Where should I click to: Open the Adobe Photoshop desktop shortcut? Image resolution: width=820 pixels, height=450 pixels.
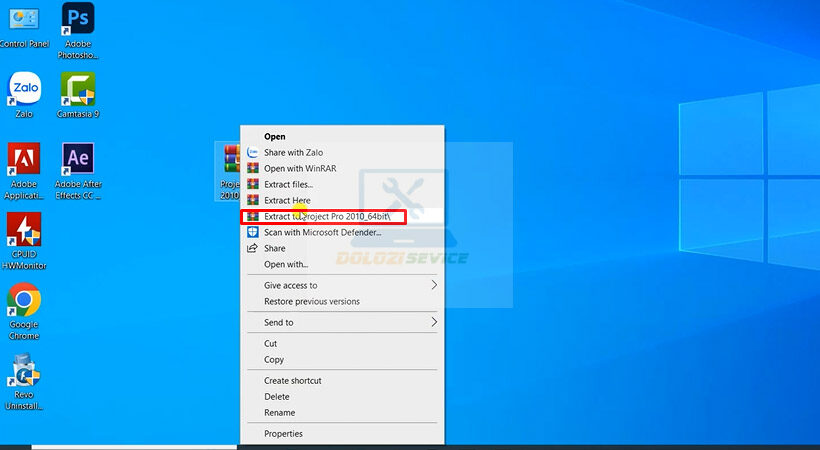click(x=78, y=20)
